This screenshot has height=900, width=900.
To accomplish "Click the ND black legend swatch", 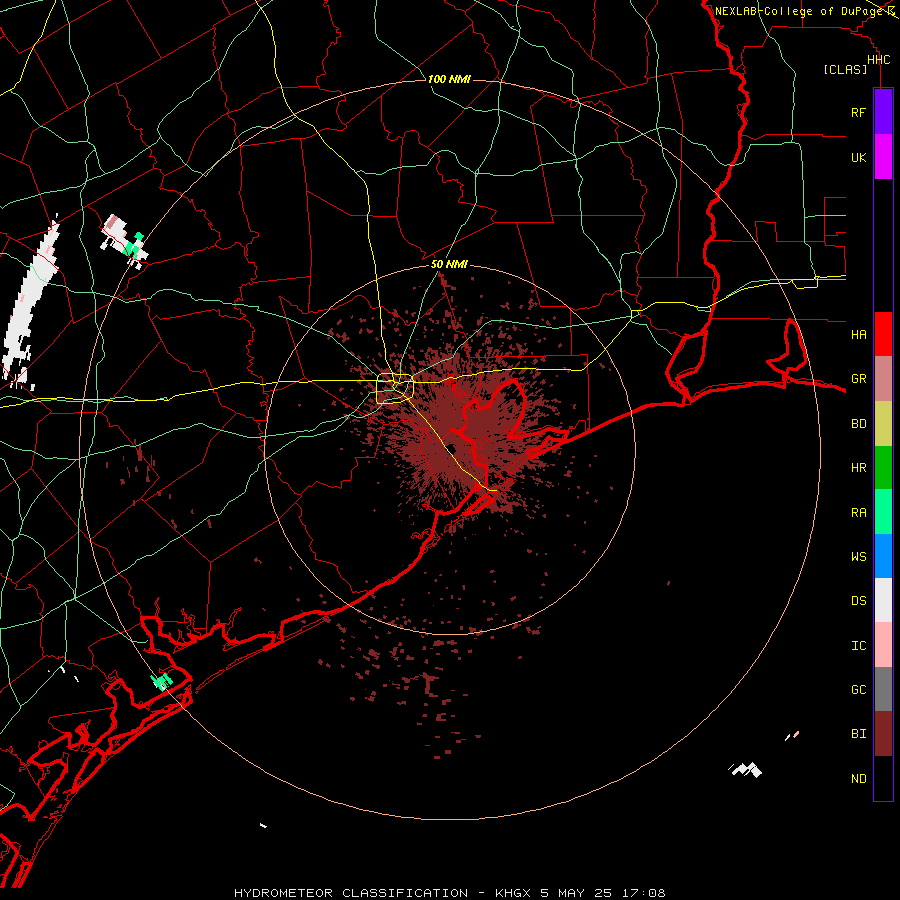I will (883, 778).
